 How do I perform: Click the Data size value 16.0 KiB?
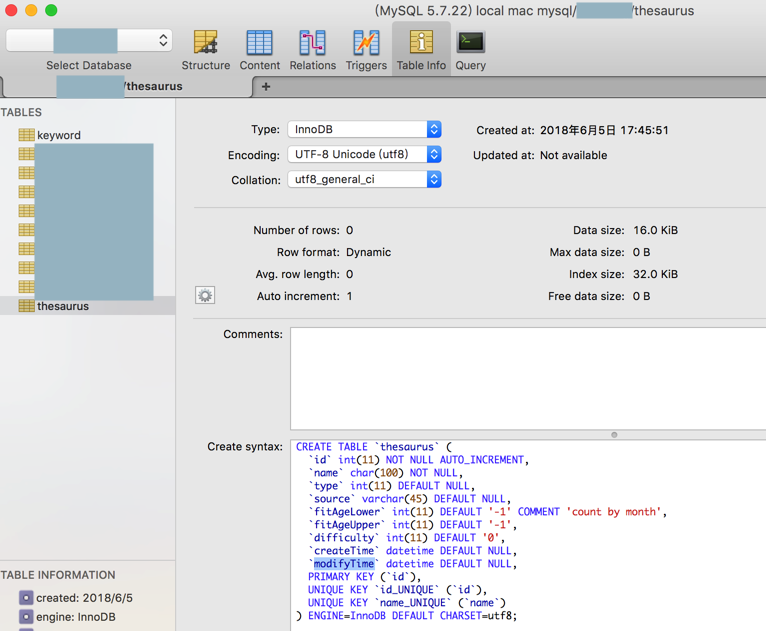click(x=656, y=230)
